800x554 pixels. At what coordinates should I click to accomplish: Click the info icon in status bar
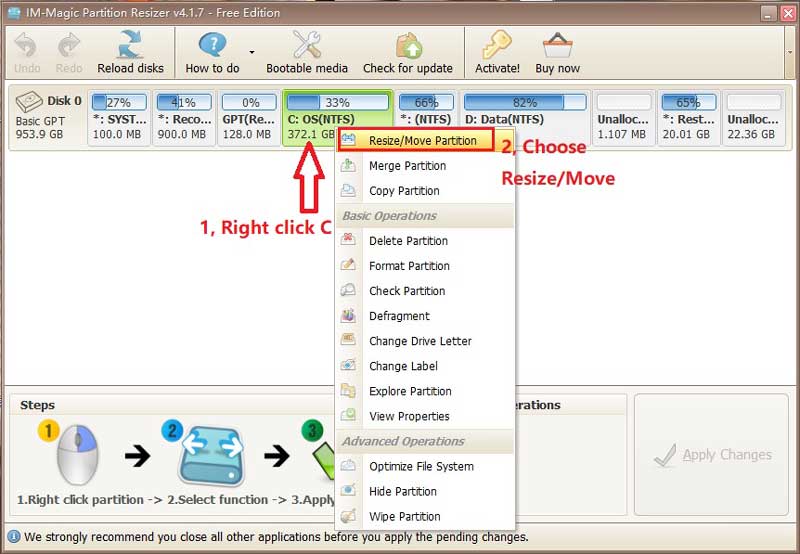pos(13,537)
